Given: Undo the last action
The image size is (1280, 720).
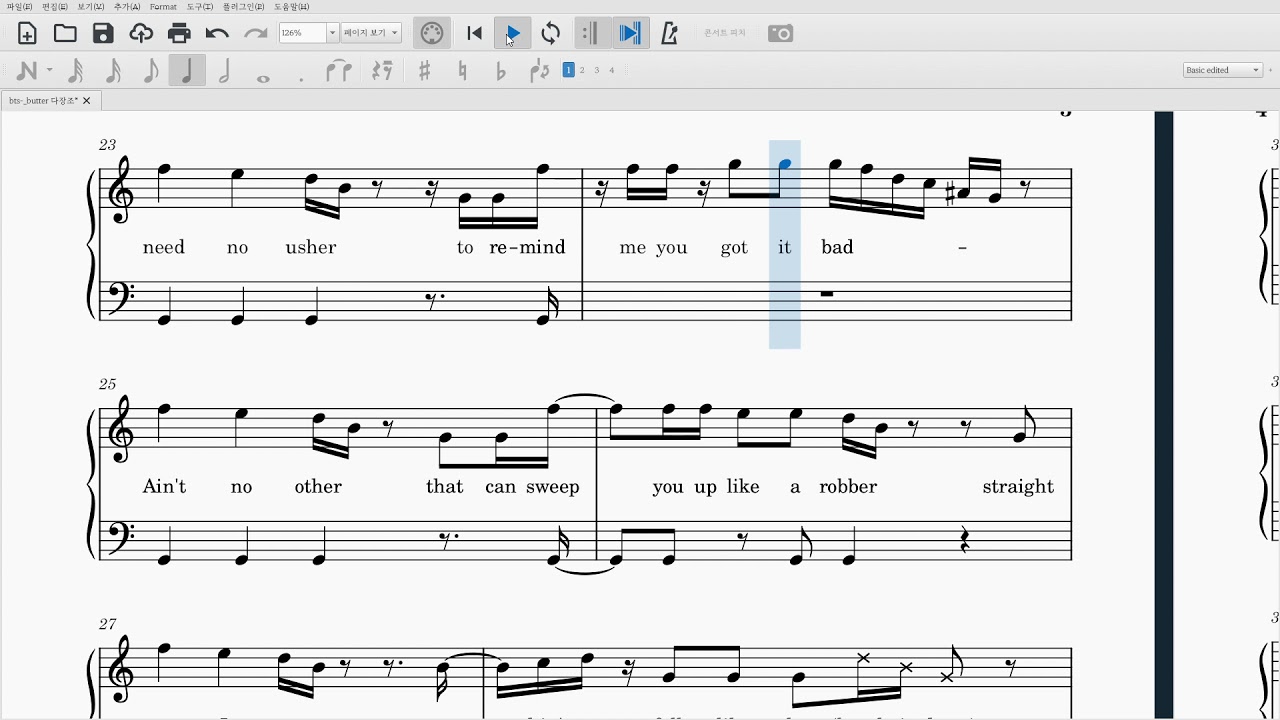Looking at the screenshot, I should [x=217, y=33].
